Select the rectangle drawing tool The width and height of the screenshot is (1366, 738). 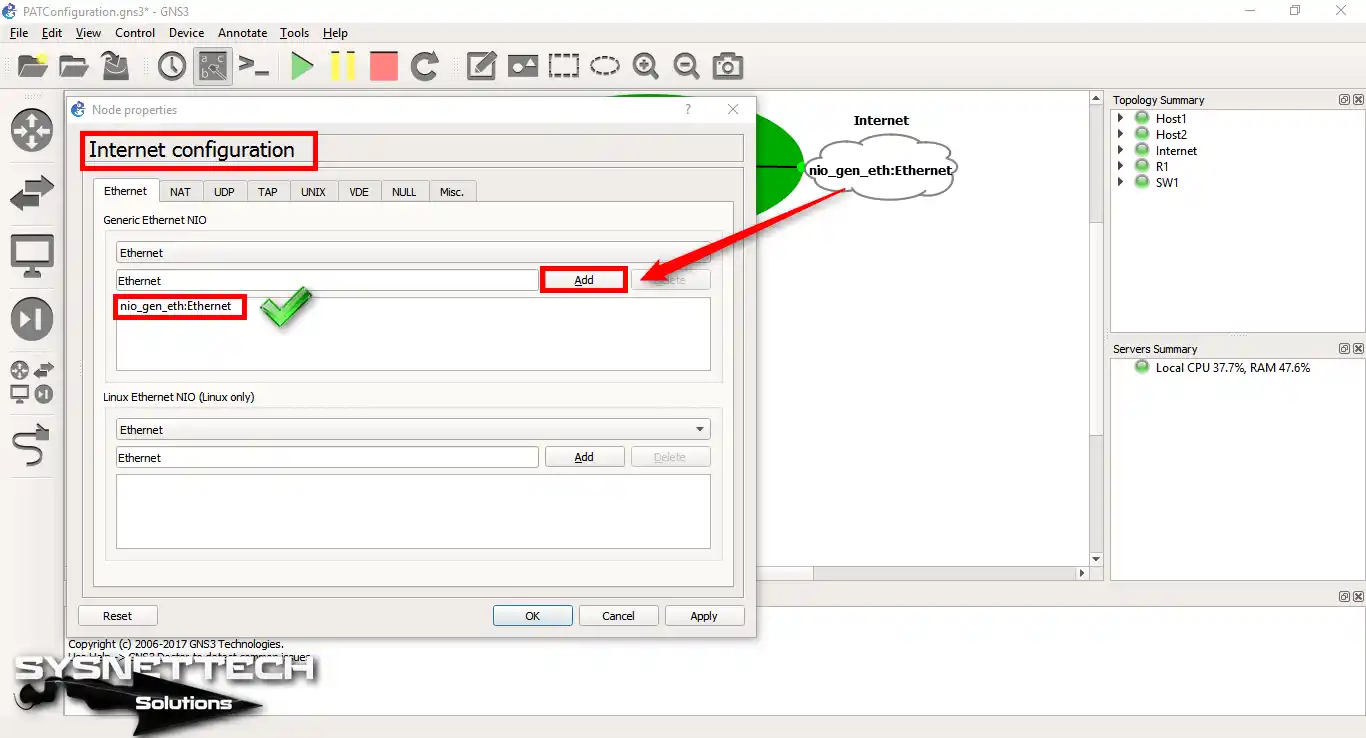point(564,66)
